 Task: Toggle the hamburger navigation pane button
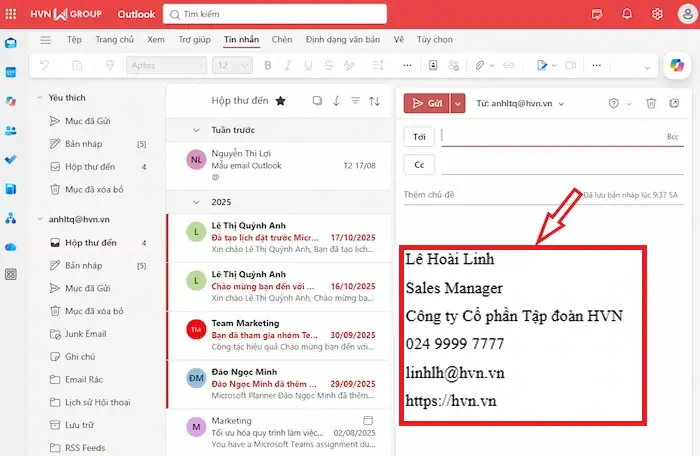tap(45, 40)
